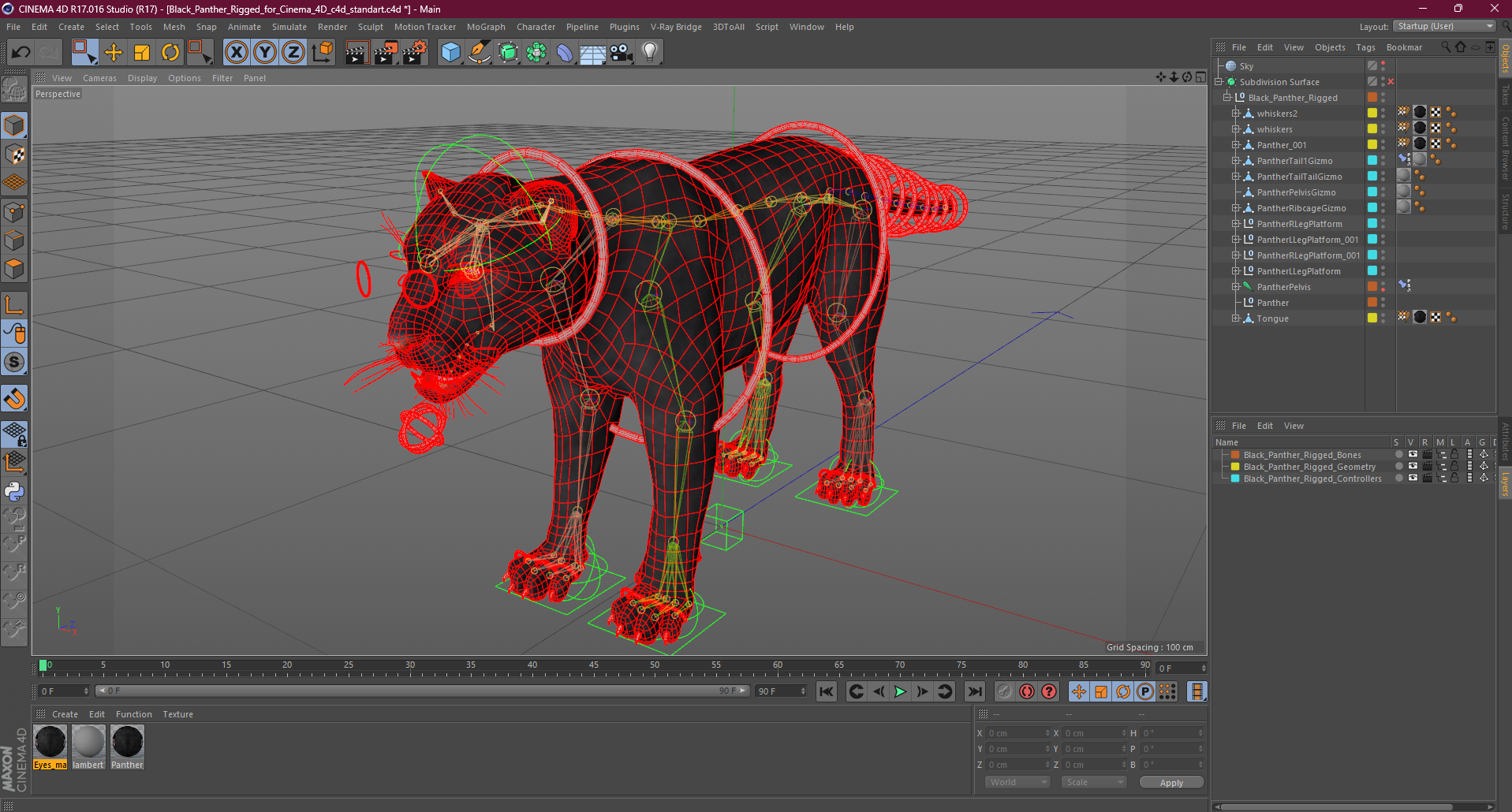This screenshot has height=812, width=1512.
Task: Toggle Subdivision Surface enable checkmark
Action: [x=1391, y=82]
